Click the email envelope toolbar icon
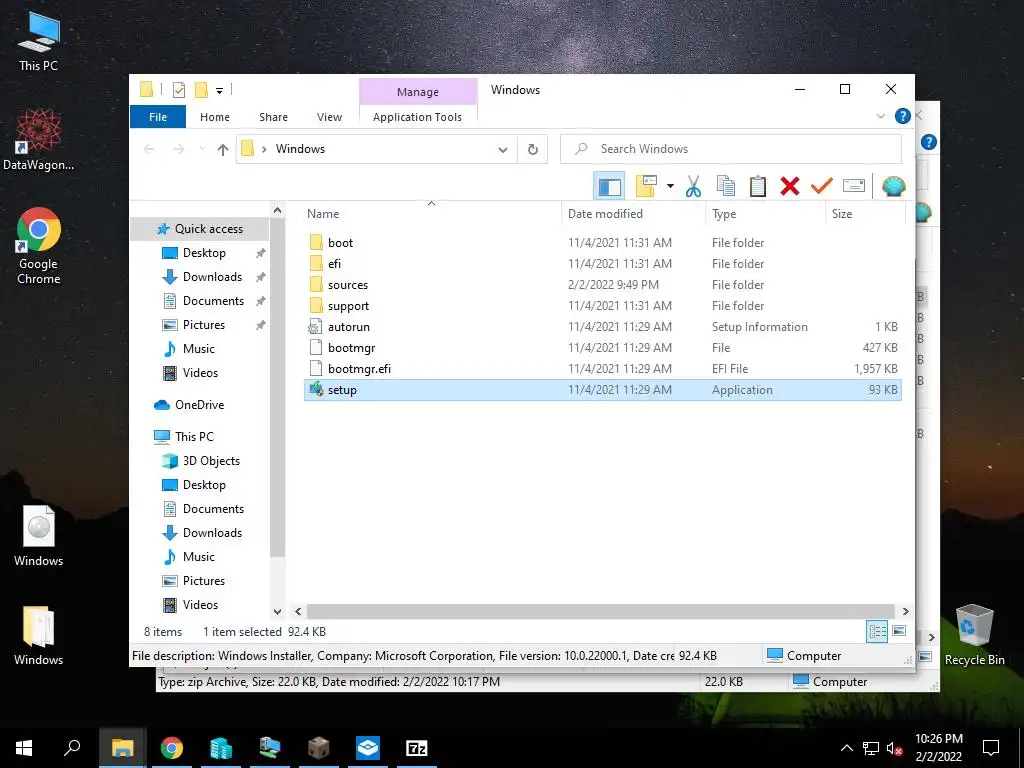1024x768 pixels. (854, 186)
